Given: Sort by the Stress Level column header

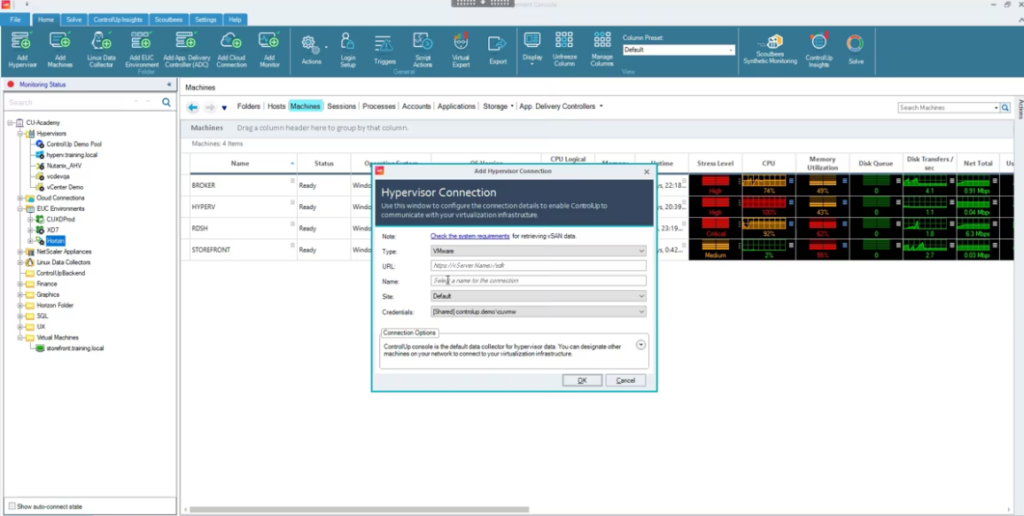Looking at the screenshot, I should tap(715, 163).
